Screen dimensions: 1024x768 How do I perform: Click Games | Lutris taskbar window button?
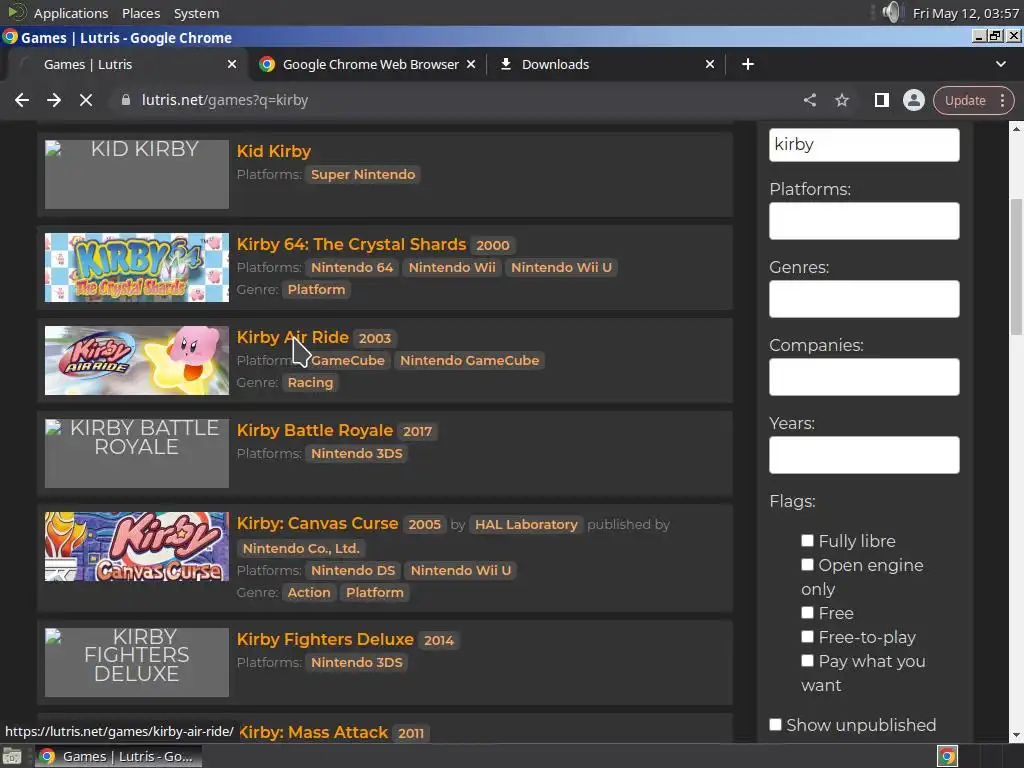(118, 756)
